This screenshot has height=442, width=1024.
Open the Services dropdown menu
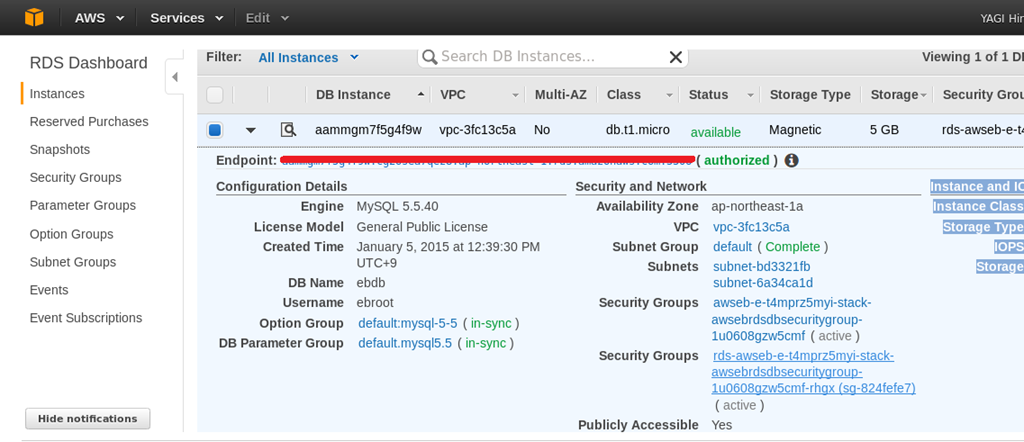[185, 18]
